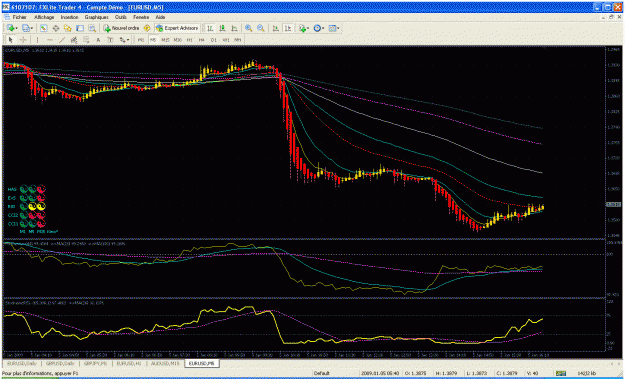Switch to M5 timeframe
Viewport: 625px width, 379px height.
[153, 40]
